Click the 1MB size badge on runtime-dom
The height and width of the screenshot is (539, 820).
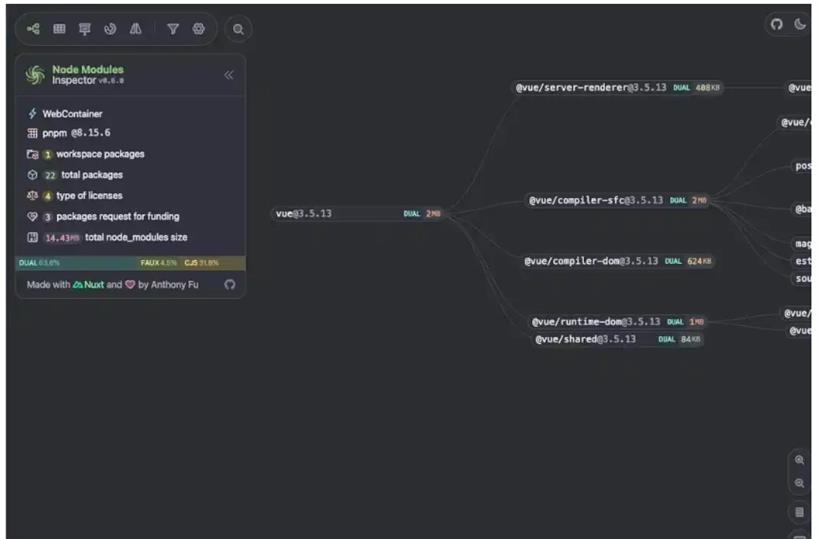click(696, 322)
